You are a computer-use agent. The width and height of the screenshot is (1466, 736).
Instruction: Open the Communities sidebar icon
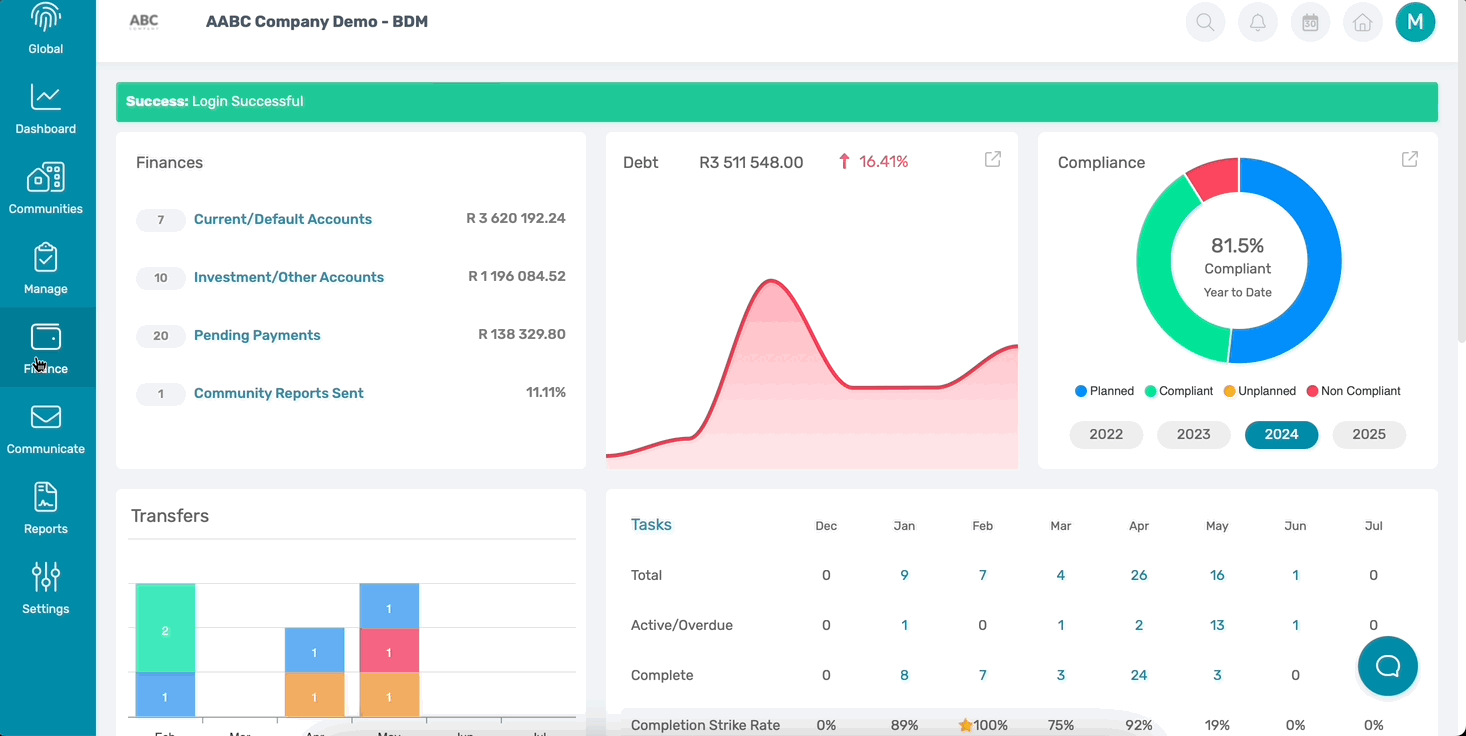(x=46, y=177)
